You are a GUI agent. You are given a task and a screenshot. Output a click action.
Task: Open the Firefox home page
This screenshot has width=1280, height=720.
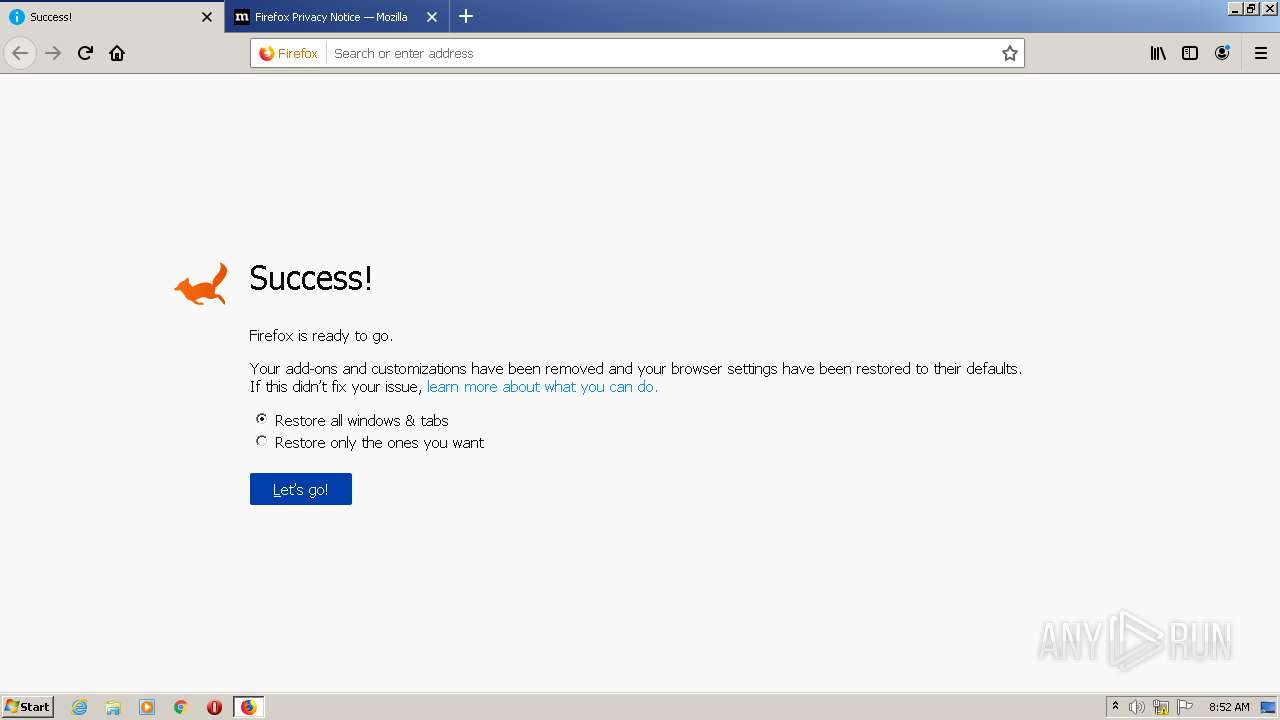pos(117,53)
